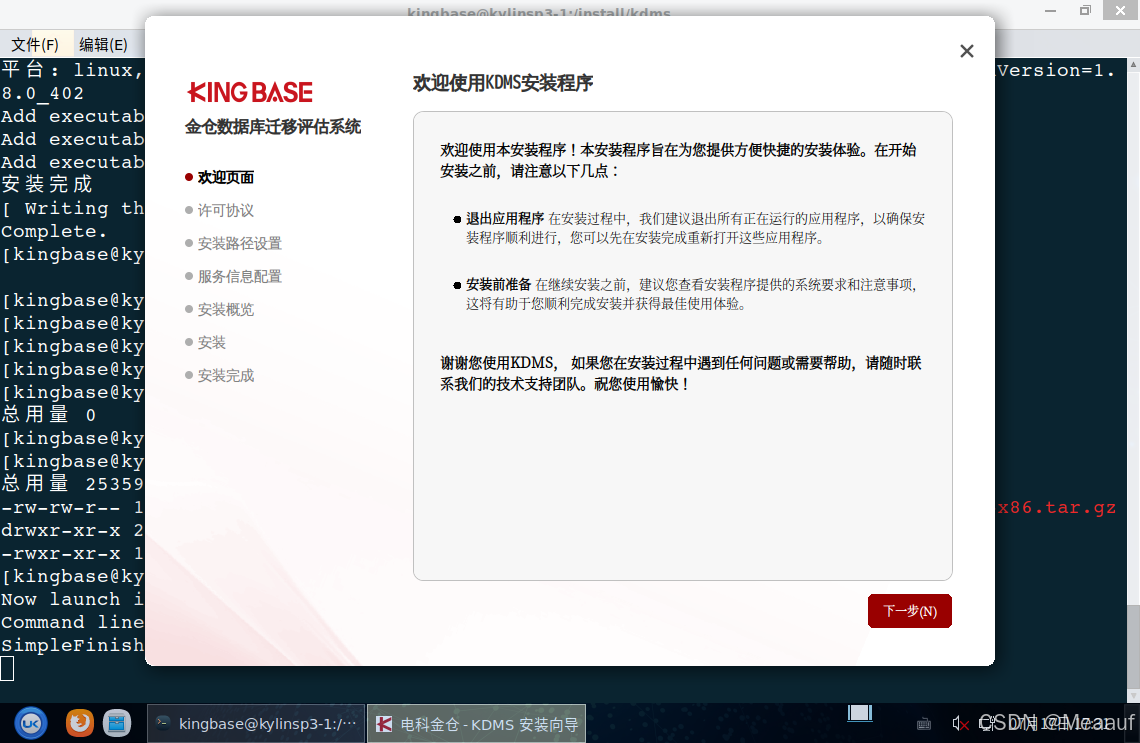Viewport: 1140px width, 743px height.
Task: Click the 退出应用程序 bullet text
Action: [505, 218]
